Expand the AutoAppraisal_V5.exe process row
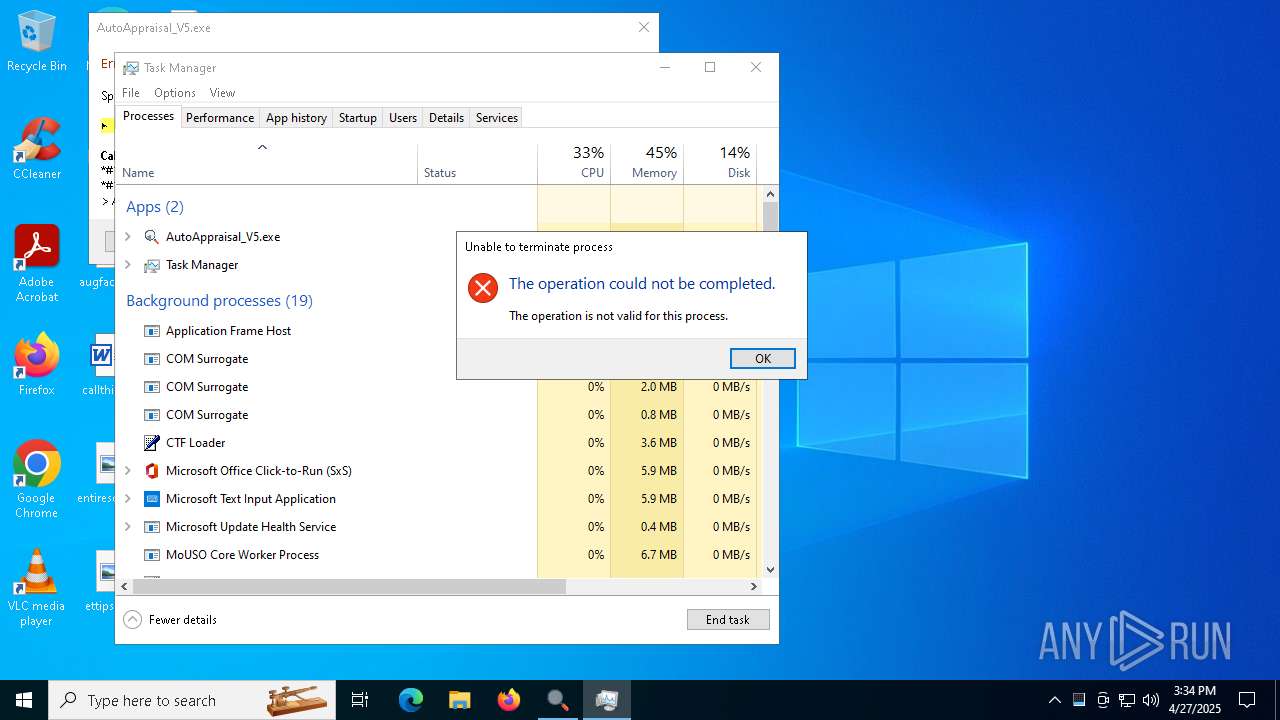Image resolution: width=1280 pixels, height=720 pixels. click(x=127, y=237)
